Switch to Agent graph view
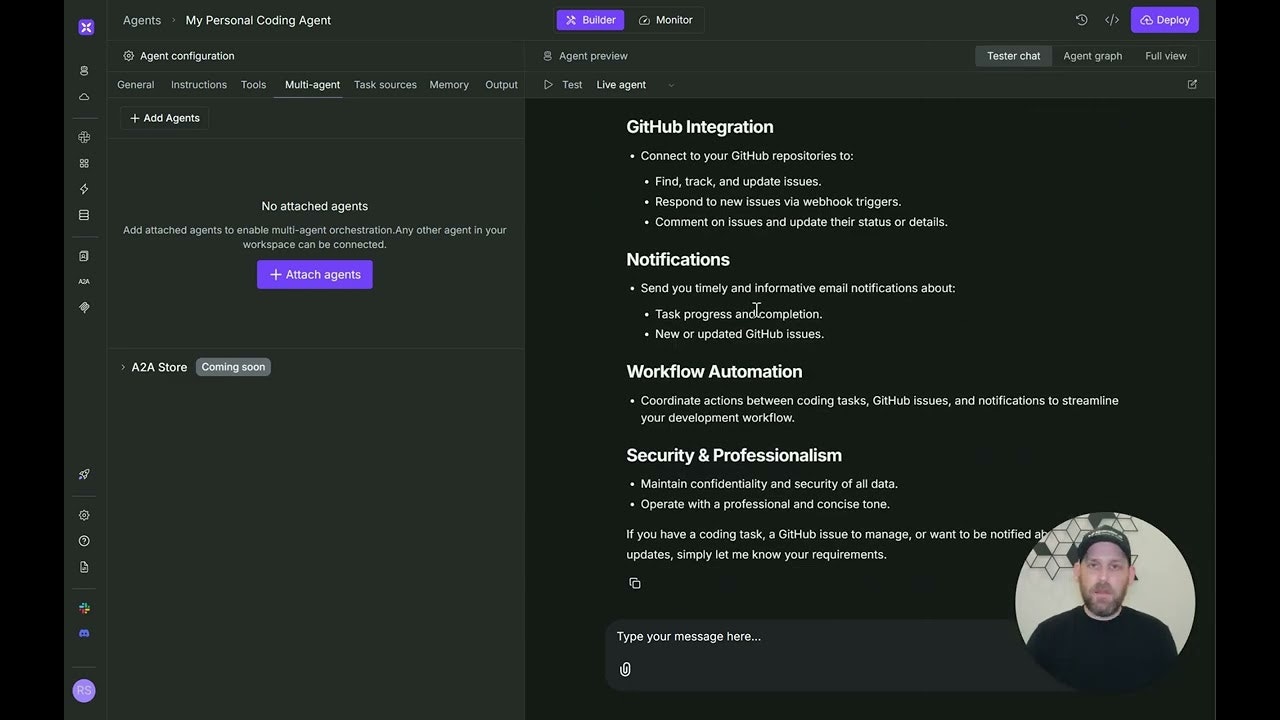 tap(1092, 56)
